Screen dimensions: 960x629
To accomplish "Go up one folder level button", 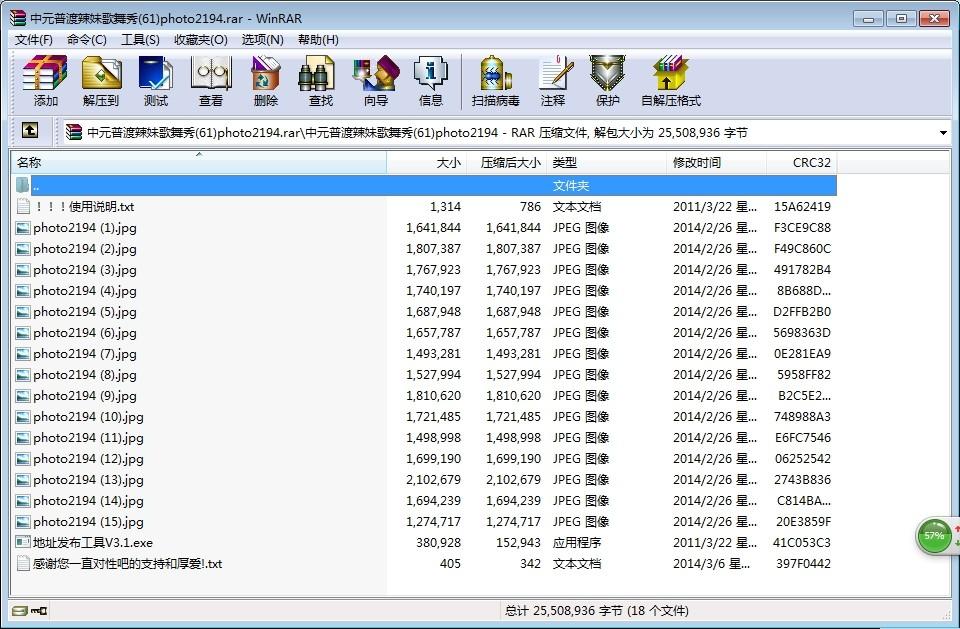I will pos(30,131).
